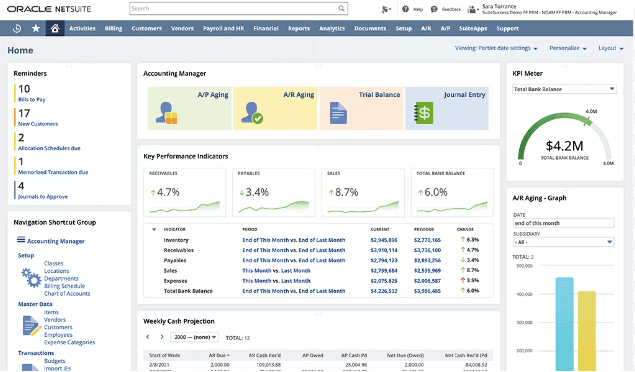The width and height of the screenshot is (635, 372).
Task: Open the Reports menu
Action: coord(299,28)
